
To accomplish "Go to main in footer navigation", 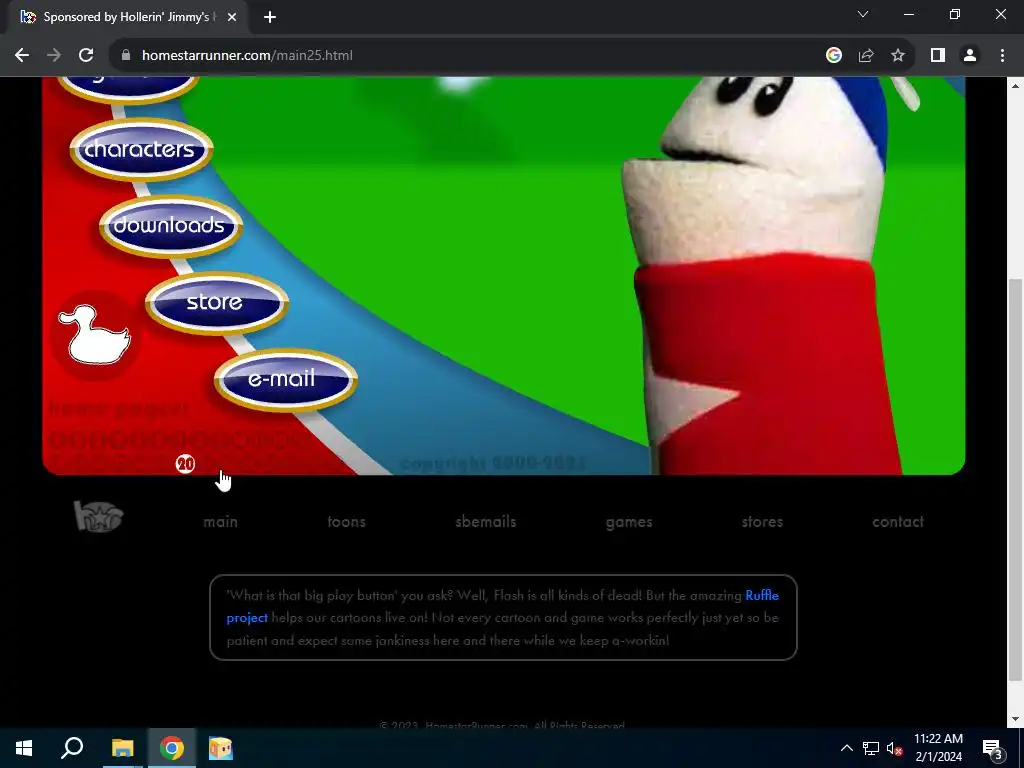I will pos(220,522).
